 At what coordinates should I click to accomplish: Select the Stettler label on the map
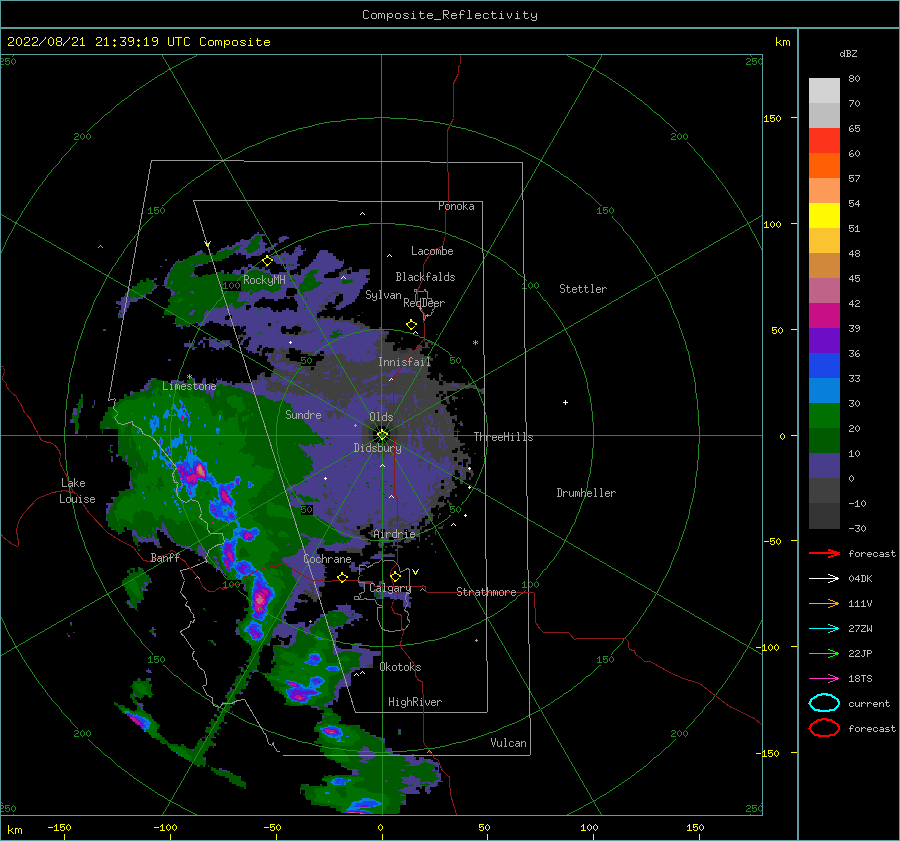click(x=583, y=289)
